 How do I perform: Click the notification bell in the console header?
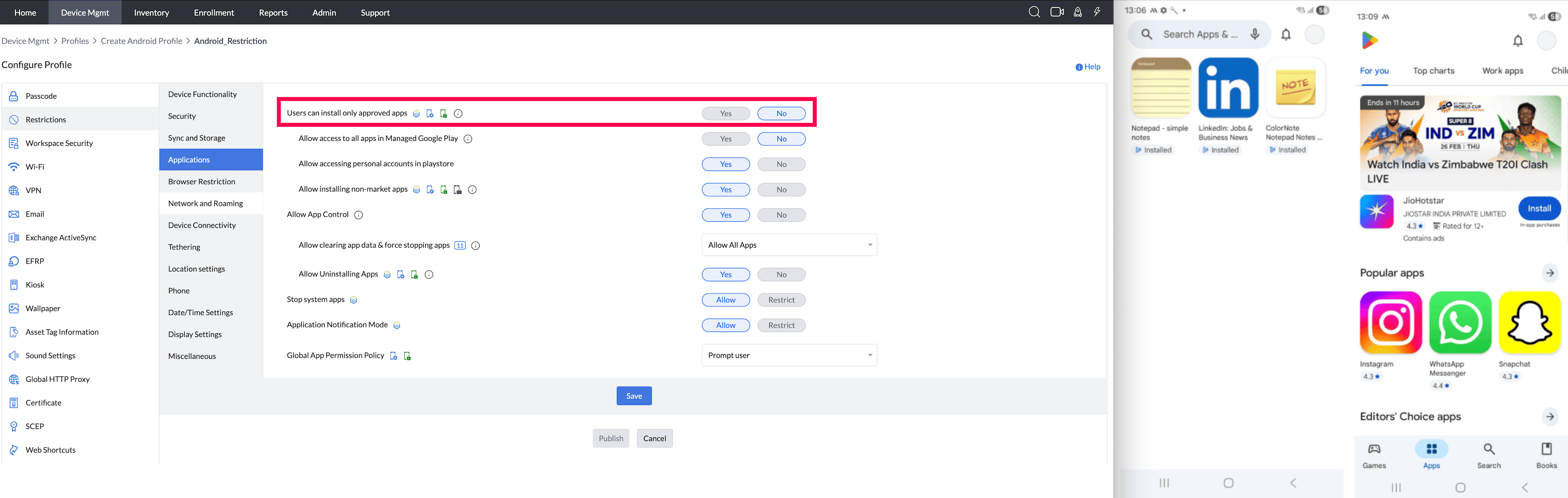(1078, 12)
